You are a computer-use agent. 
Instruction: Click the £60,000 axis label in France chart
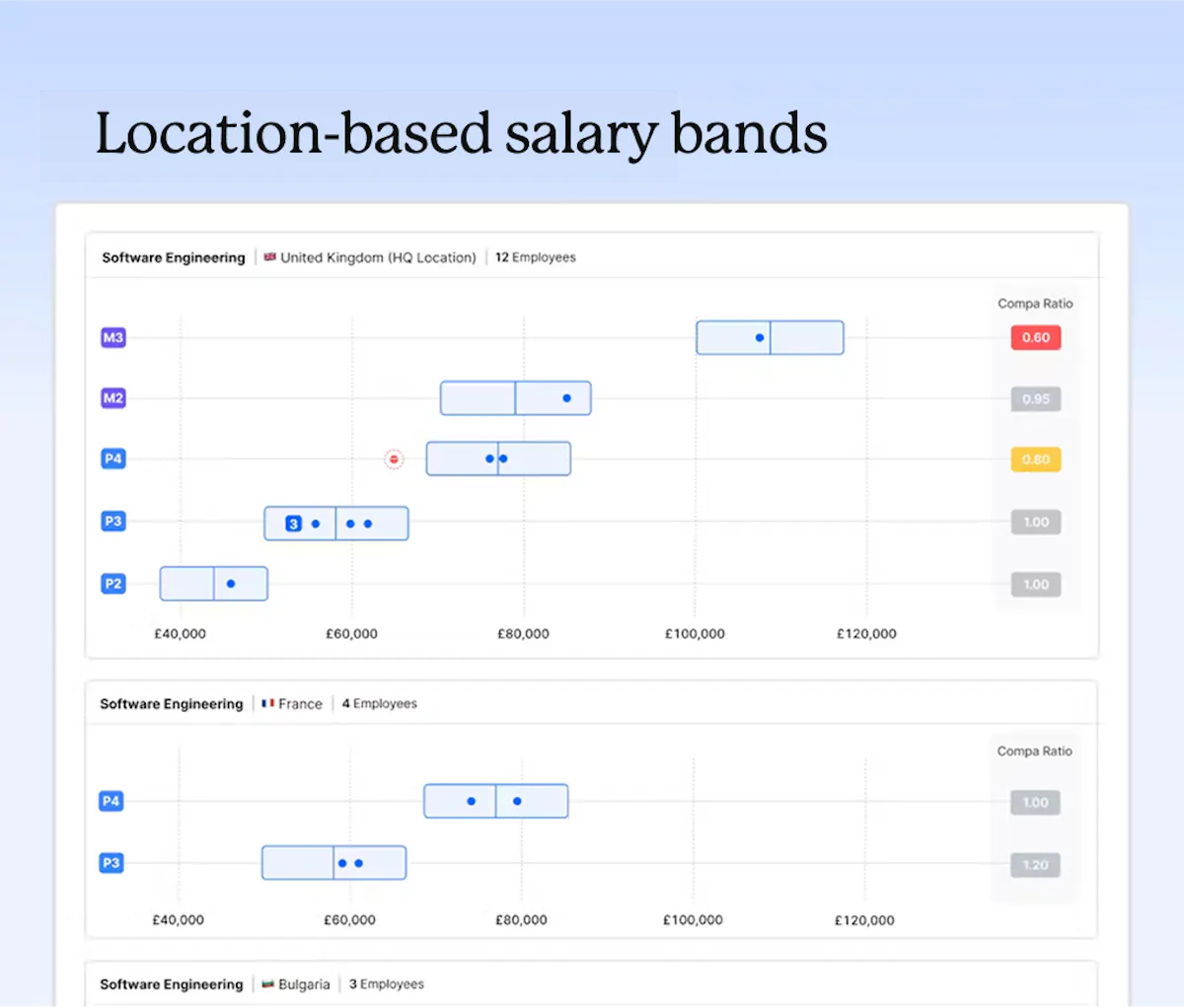tap(349, 920)
